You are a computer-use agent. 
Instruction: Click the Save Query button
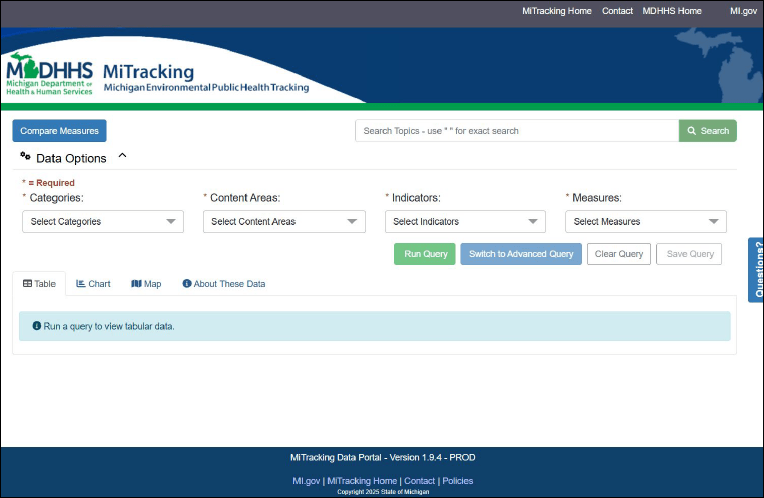689,254
